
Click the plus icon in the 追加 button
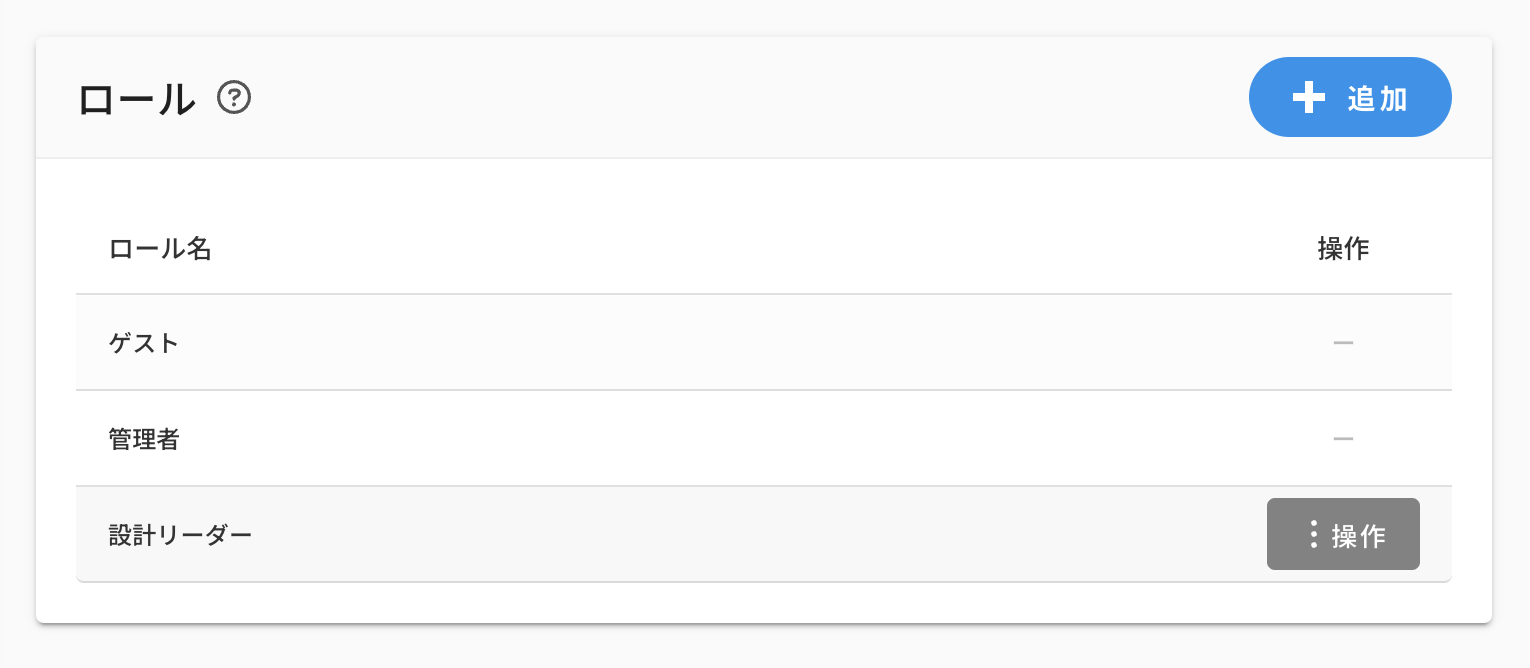[1308, 98]
